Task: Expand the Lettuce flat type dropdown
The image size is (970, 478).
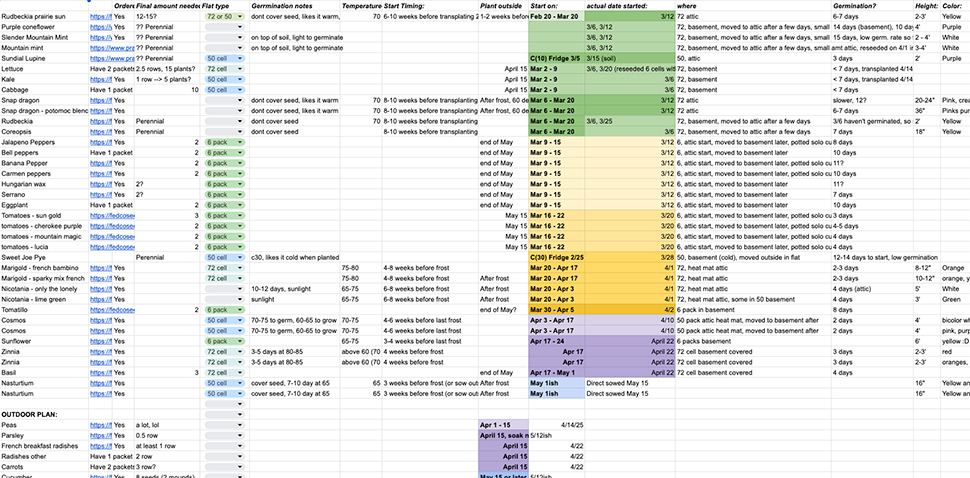Action: 240,69
